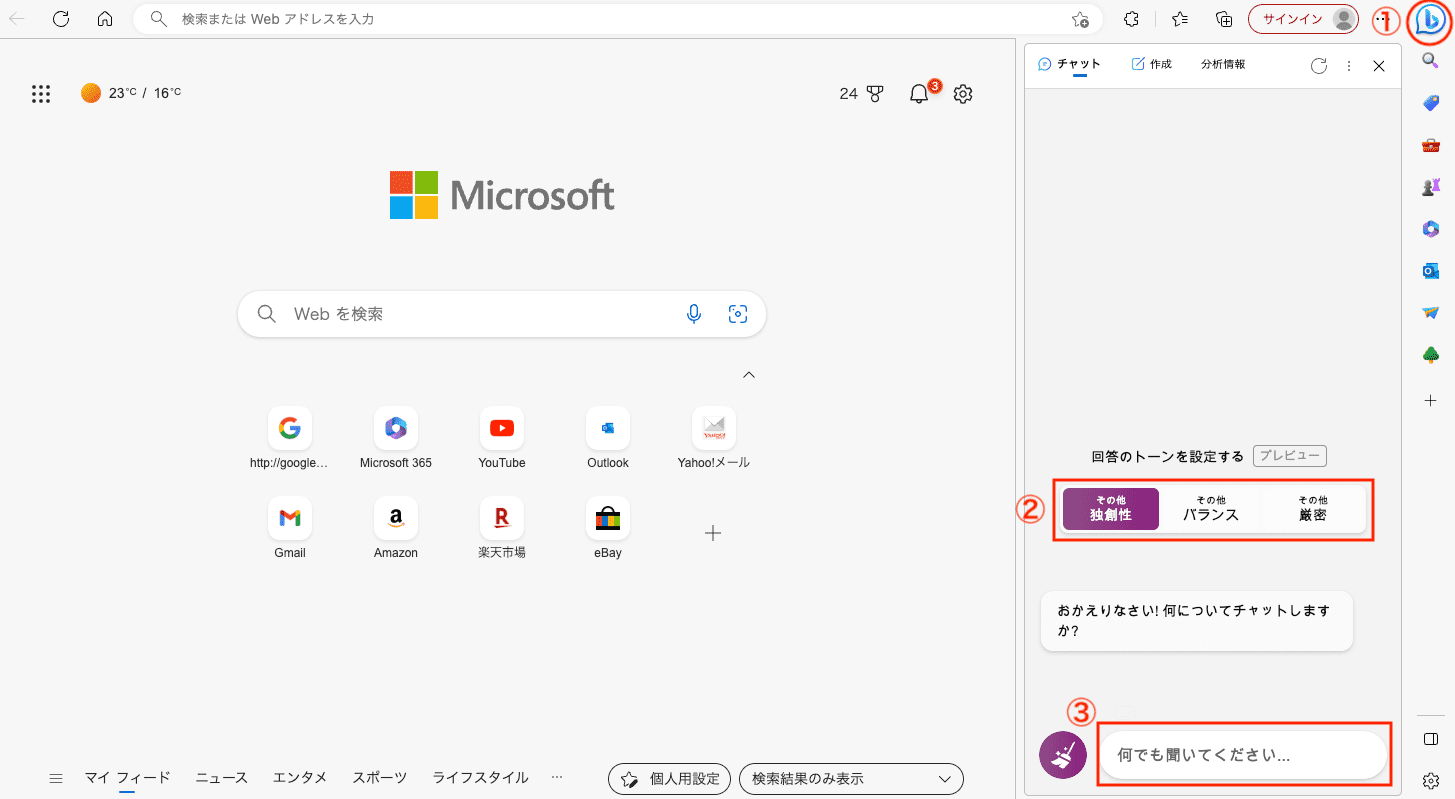Open the extensions puzzle icon
Screen dimensions: 1455x799
click(1132, 19)
